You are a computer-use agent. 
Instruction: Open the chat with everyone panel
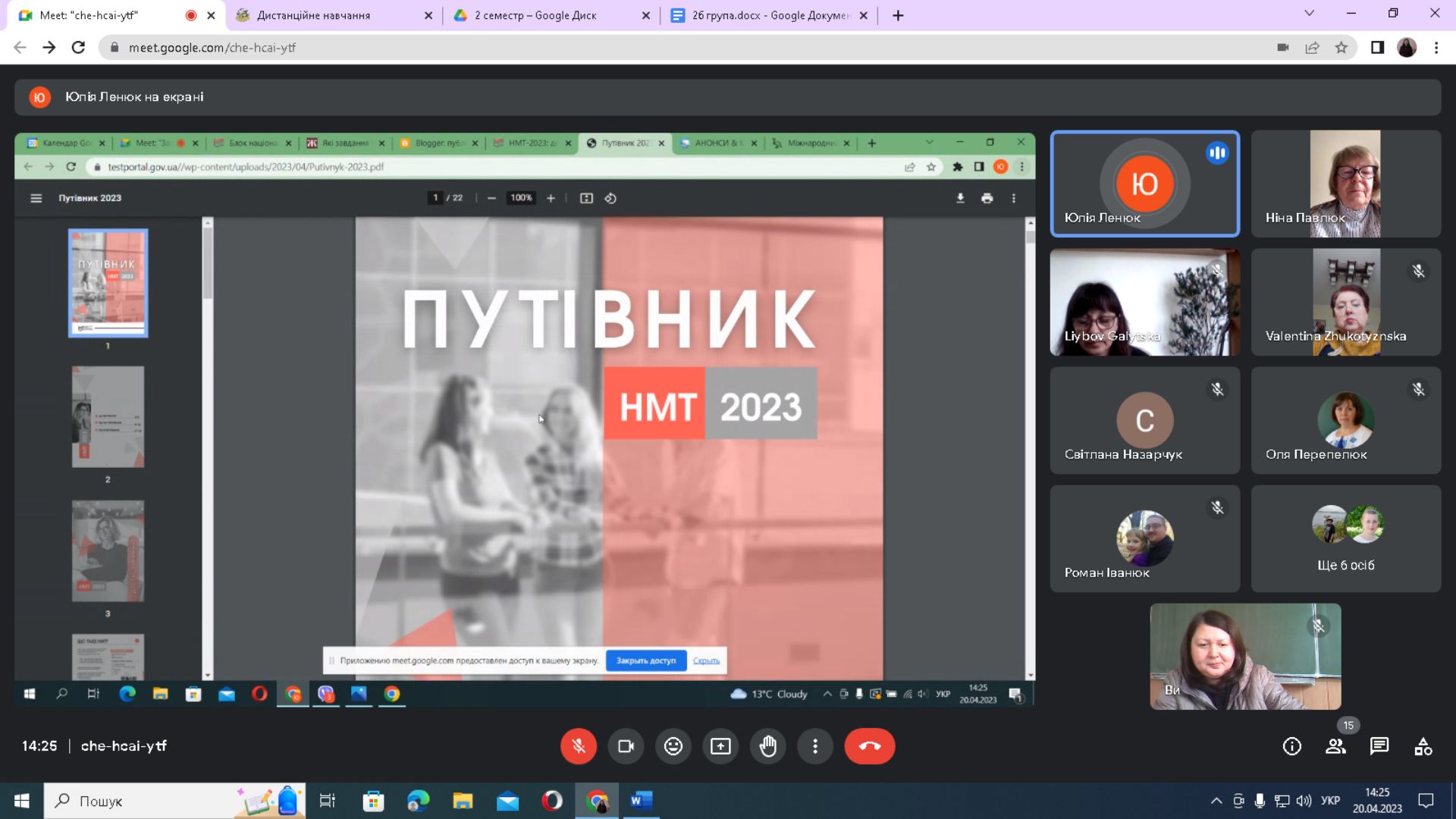coord(1379,746)
